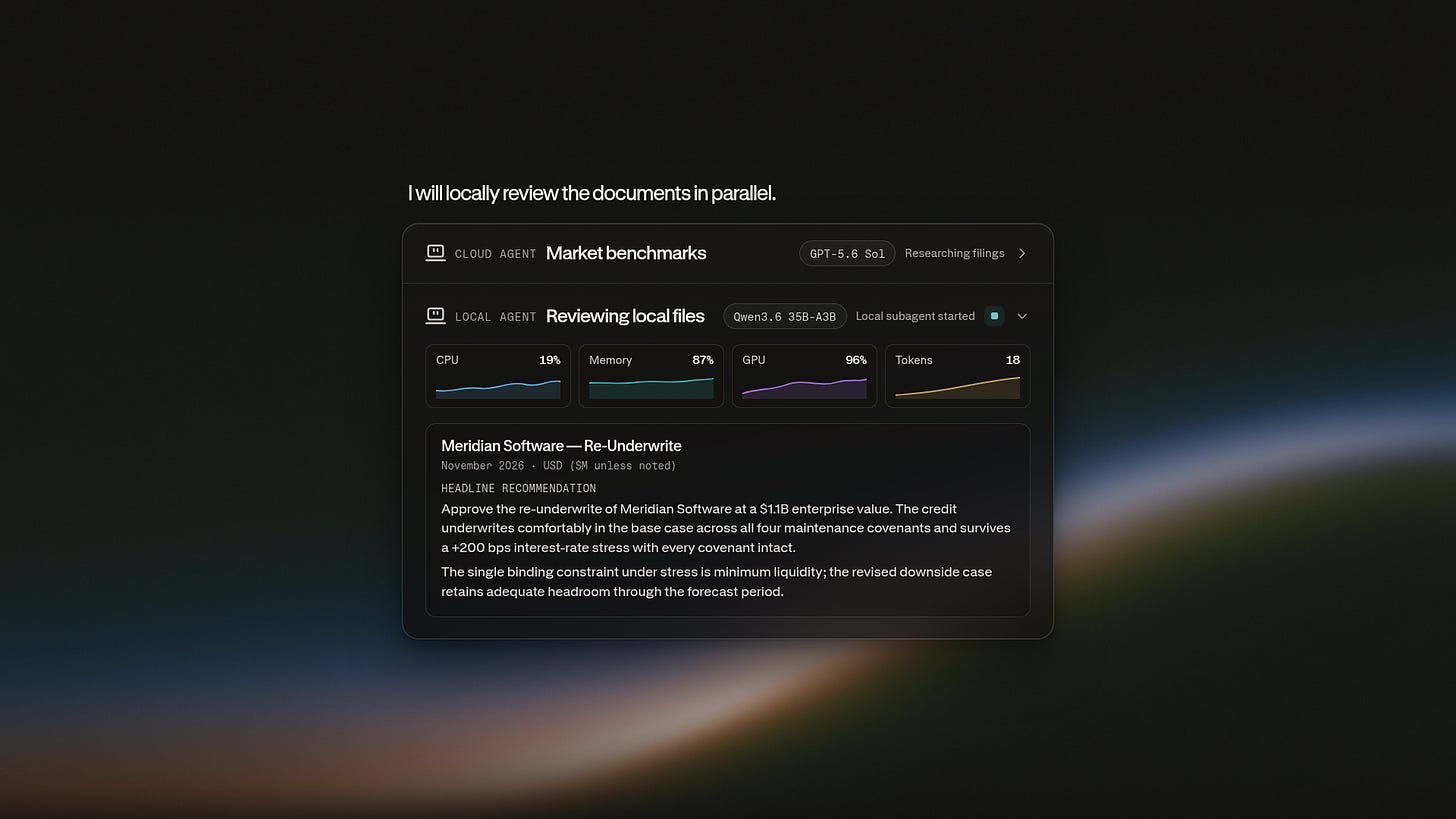The image size is (1456, 819).
Task: Open the GPU usage card
Action: pos(804,376)
